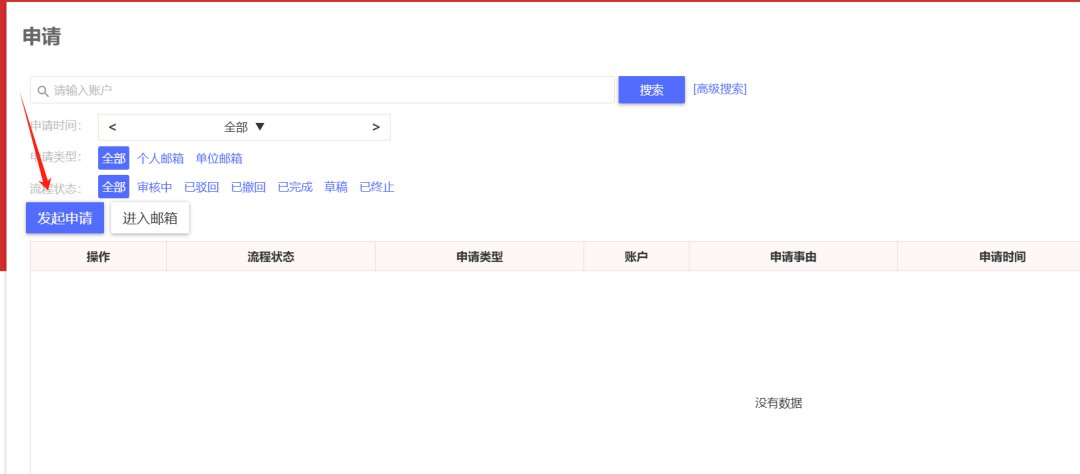Click the 申请类型 column header
Screen dimensions: 1080x474
pyautogui.click(x=479, y=256)
